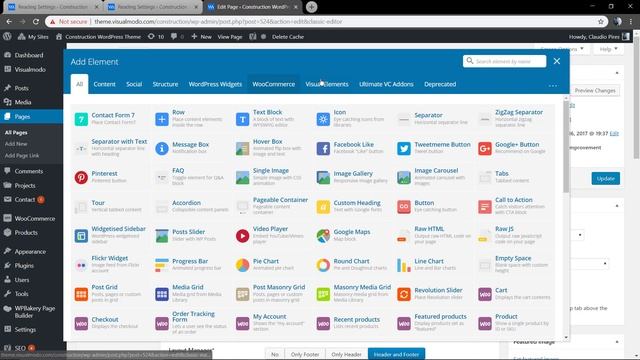Open the Structure tab
640x360 pixels.
click(x=165, y=84)
